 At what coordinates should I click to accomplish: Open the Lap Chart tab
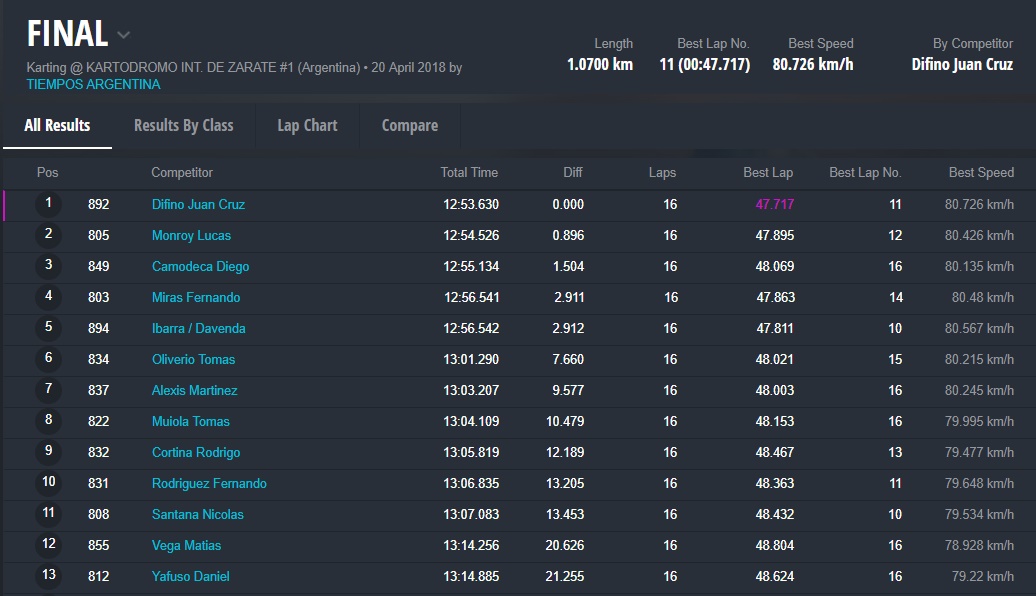pos(307,125)
